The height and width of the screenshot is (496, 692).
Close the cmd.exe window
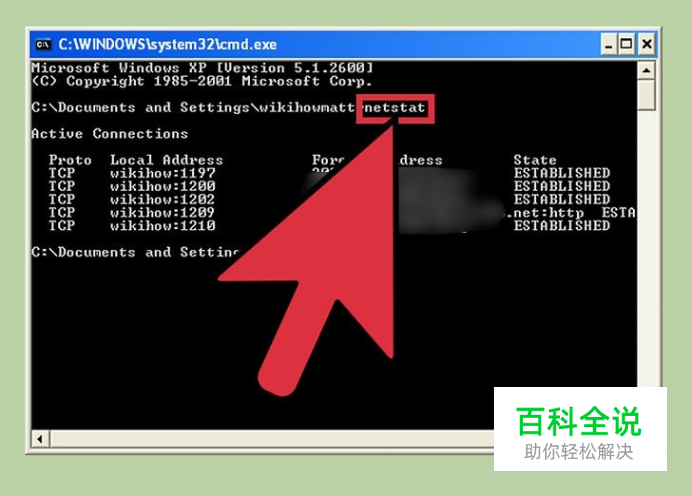point(647,44)
